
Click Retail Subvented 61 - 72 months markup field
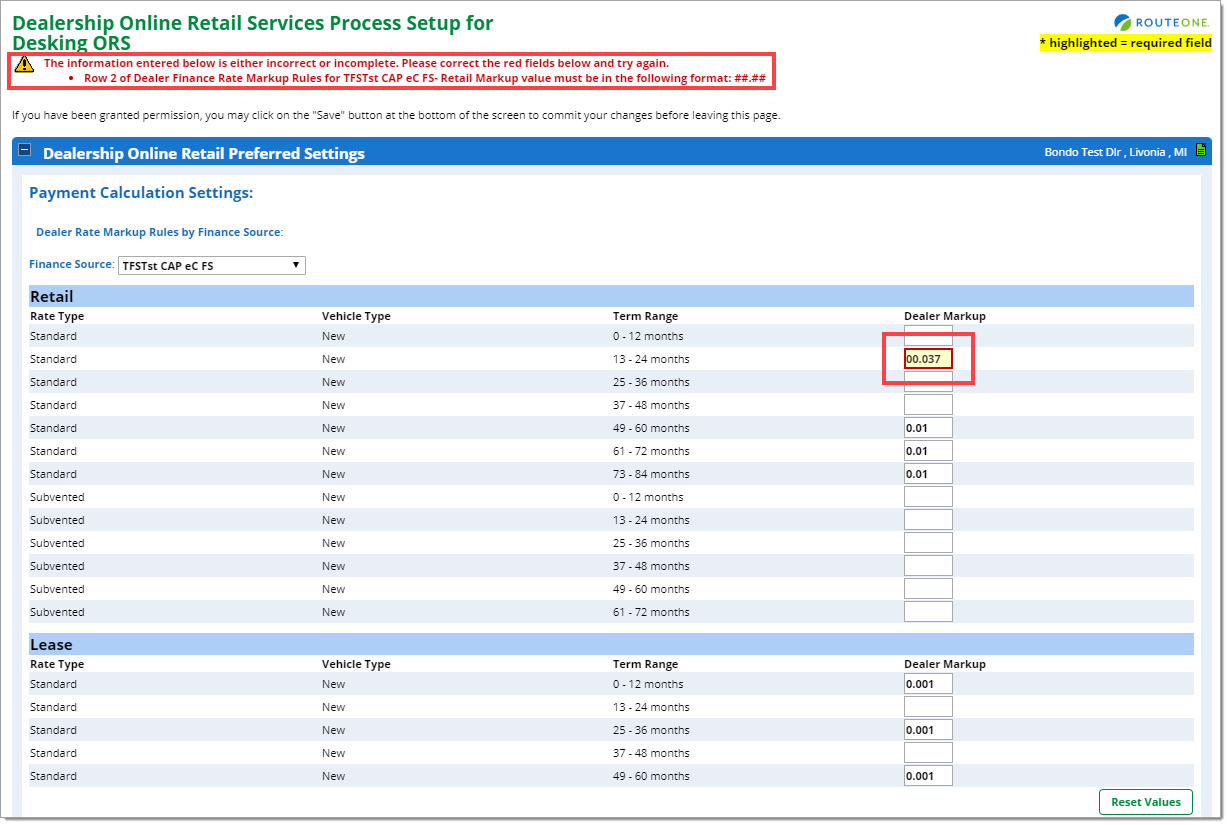pyautogui.click(x=928, y=612)
